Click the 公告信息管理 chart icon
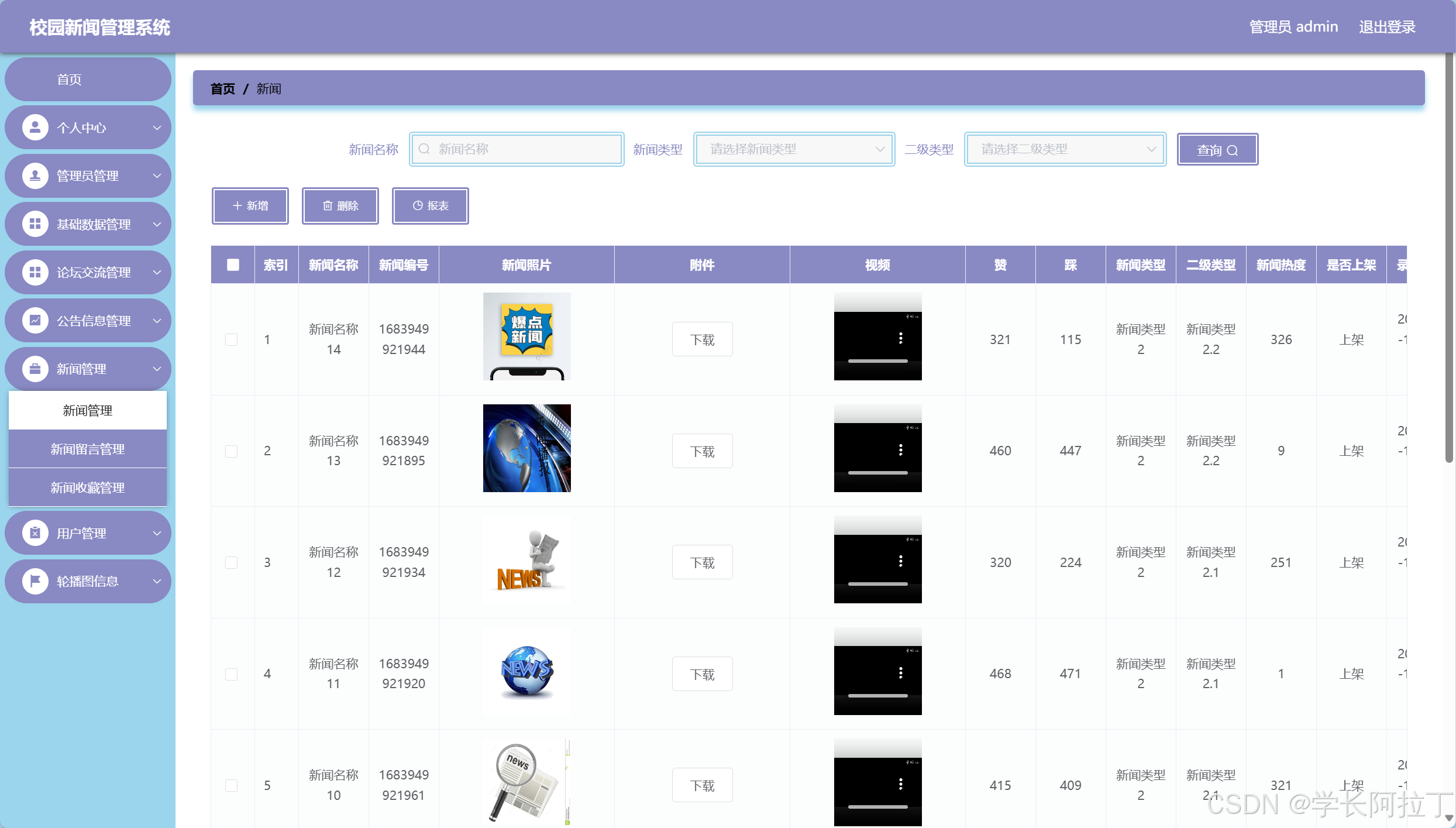Image resolution: width=1456 pixels, height=828 pixels. click(35, 321)
